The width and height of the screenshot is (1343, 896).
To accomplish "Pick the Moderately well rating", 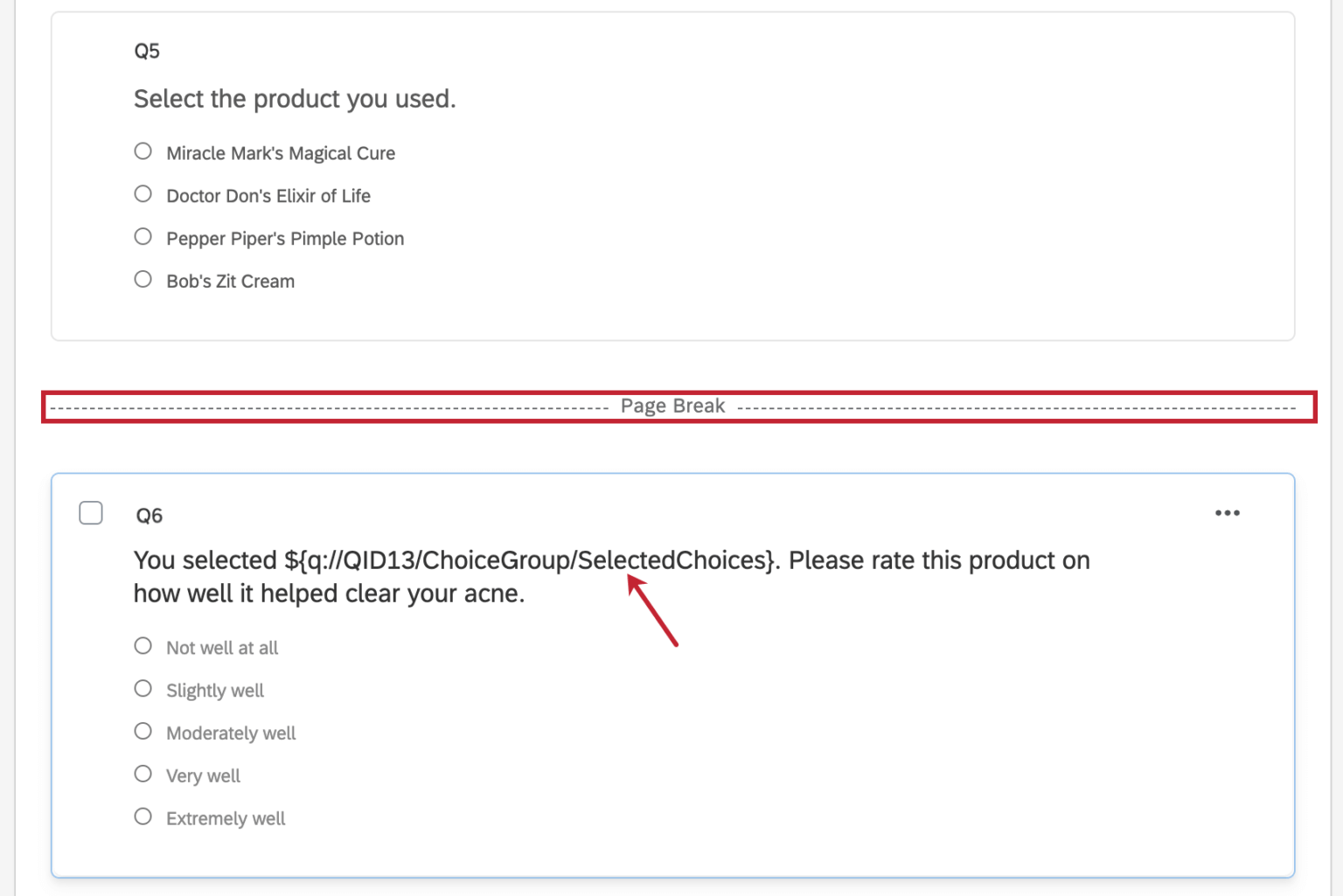I will 143,731.
